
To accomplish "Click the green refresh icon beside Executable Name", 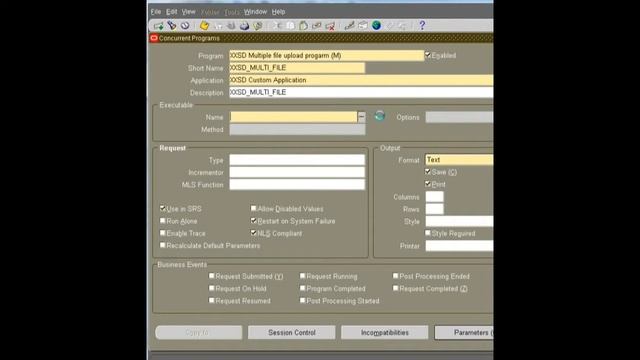I will point(380,116).
